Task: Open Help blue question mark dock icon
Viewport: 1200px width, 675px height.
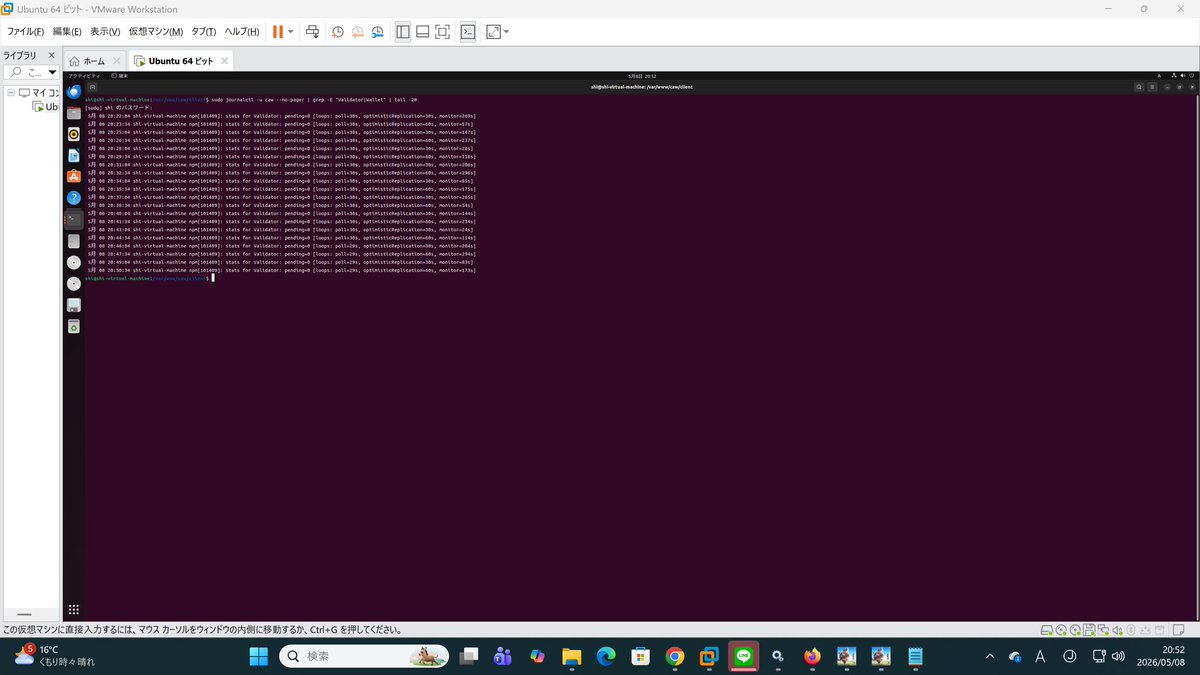Action: [74, 198]
